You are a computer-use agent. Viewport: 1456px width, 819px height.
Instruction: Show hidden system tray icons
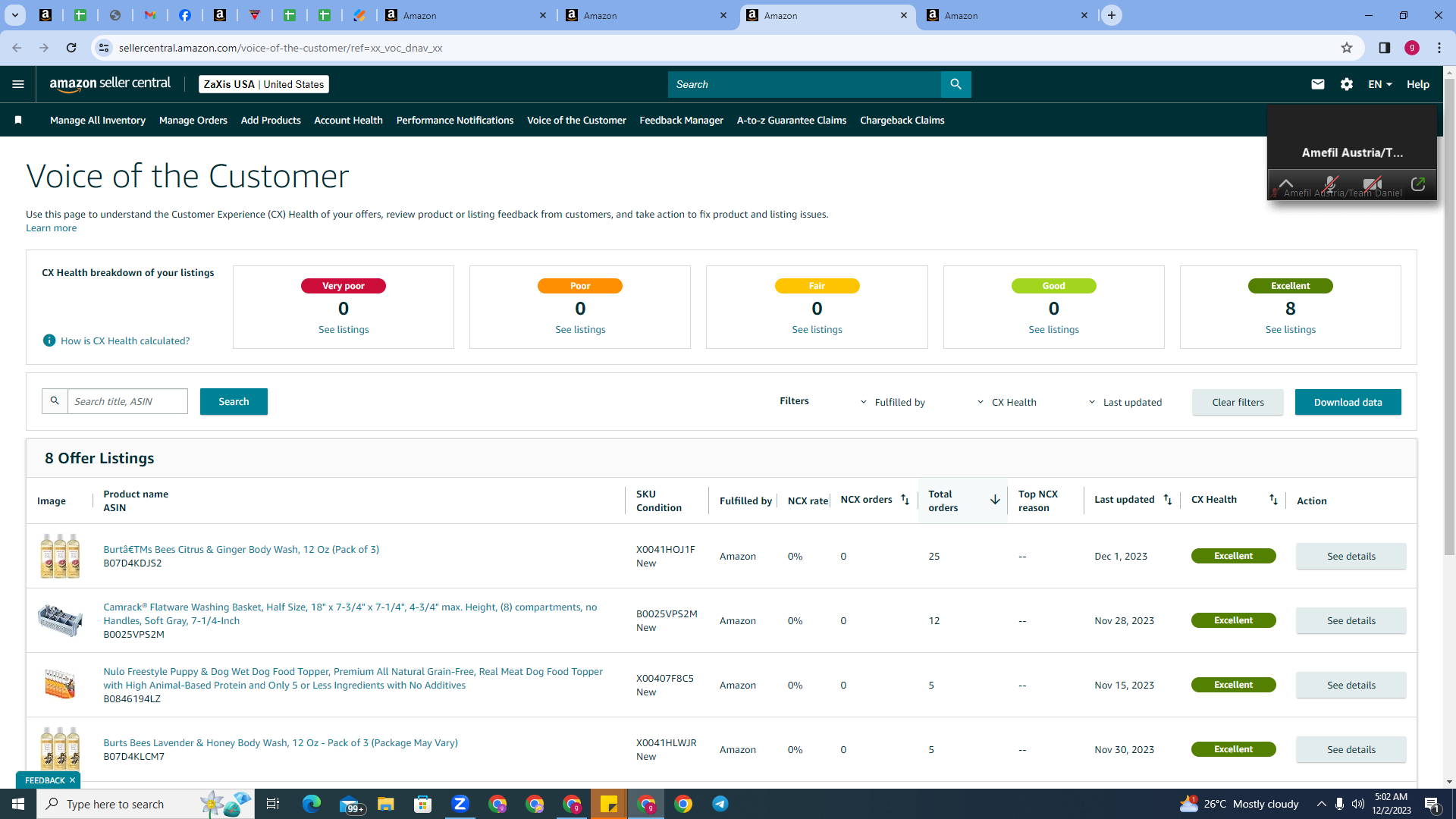(x=1322, y=804)
